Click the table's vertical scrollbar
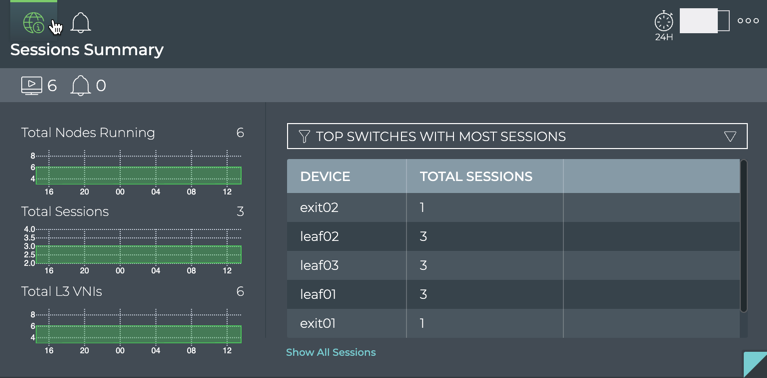Viewport: 767px width, 378px height. click(744, 236)
